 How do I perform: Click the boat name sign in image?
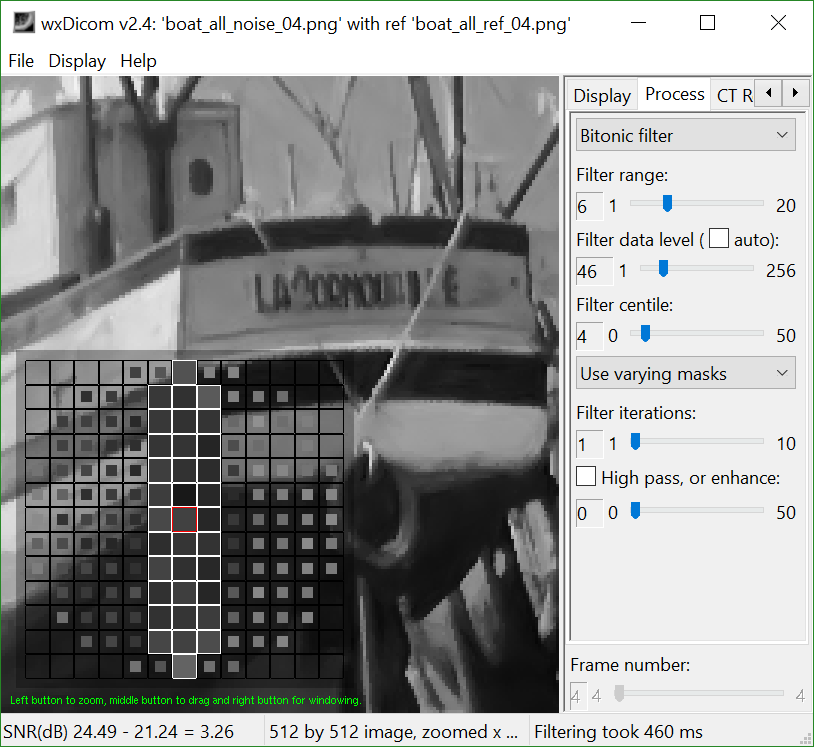click(x=356, y=292)
